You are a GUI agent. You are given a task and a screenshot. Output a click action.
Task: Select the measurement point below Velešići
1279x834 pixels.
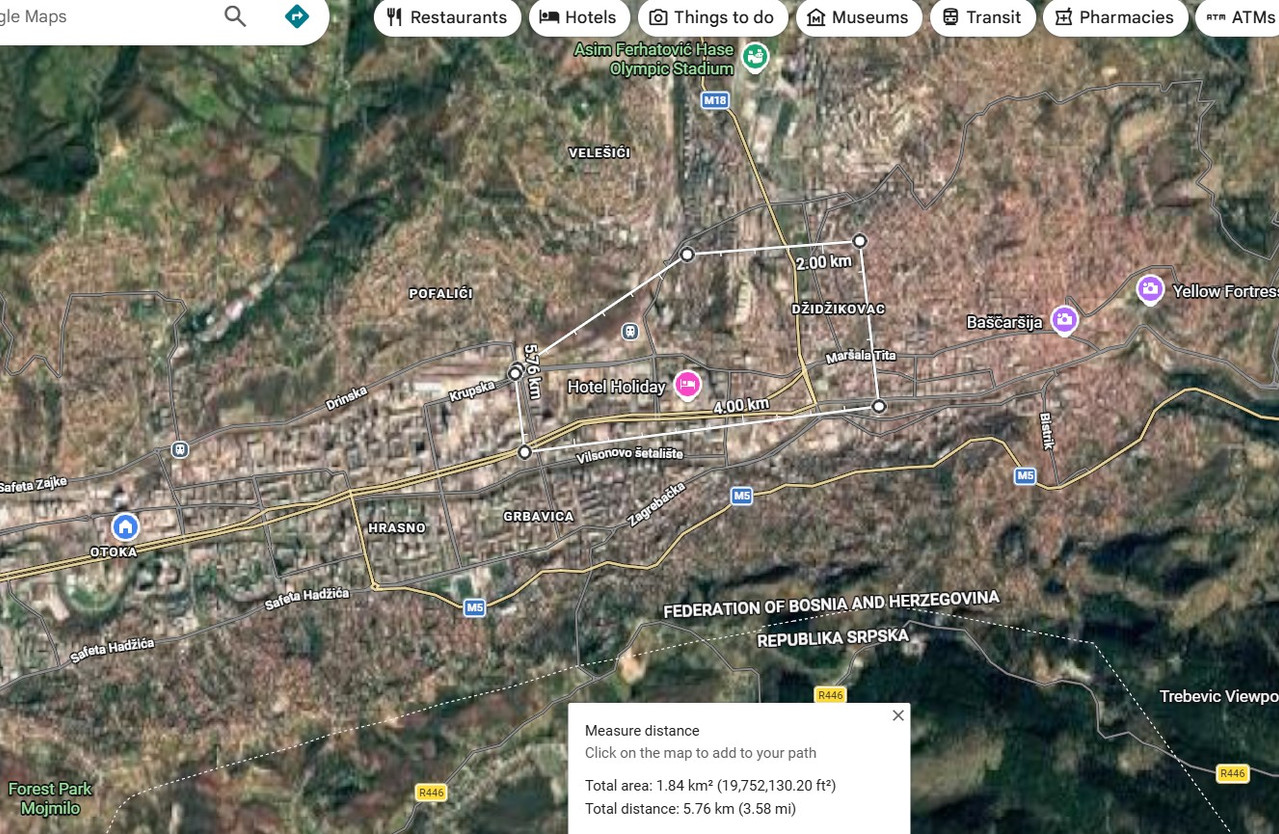[x=687, y=254]
